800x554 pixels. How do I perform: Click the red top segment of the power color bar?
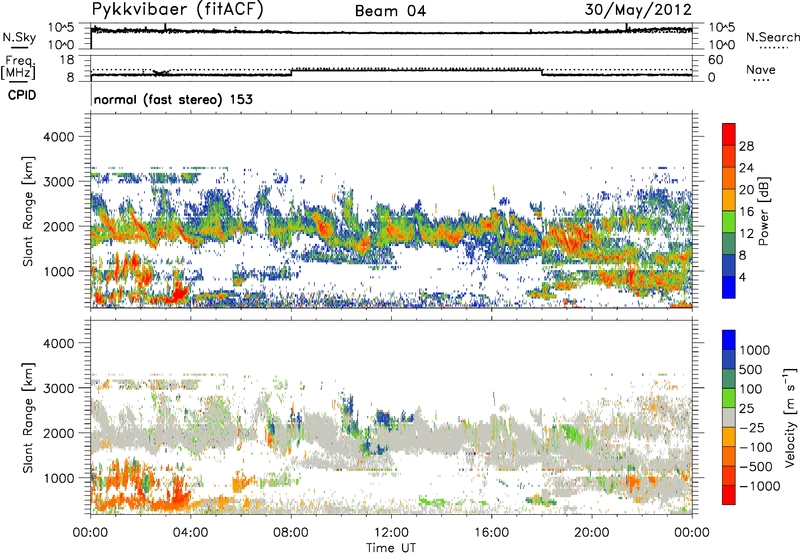click(x=729, y=134)
